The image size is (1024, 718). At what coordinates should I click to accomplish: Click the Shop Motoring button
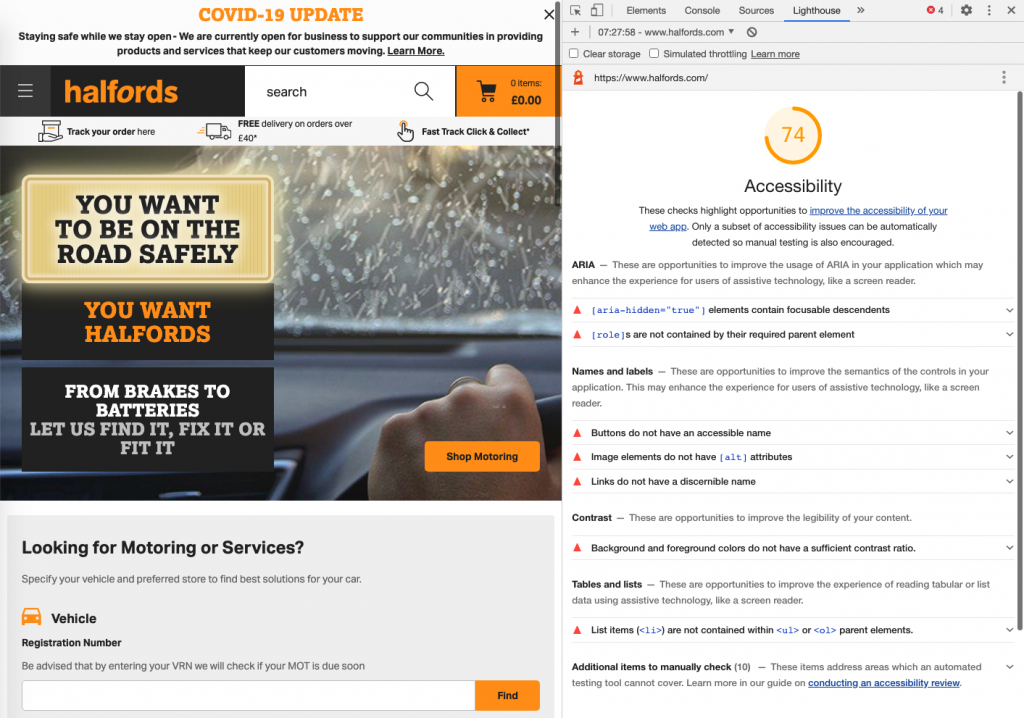click(482, 456)
